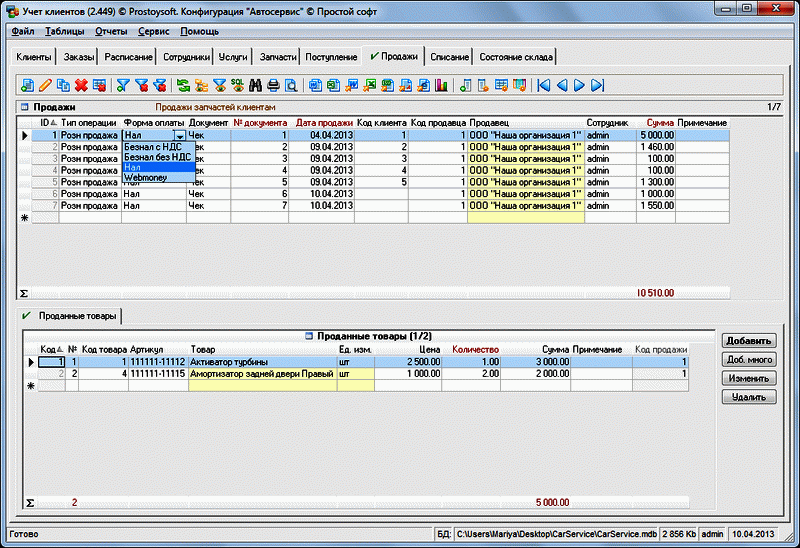Switch to the Запчасти tab
The height and width of the screenshot is (548, 800).
point(277,57)
